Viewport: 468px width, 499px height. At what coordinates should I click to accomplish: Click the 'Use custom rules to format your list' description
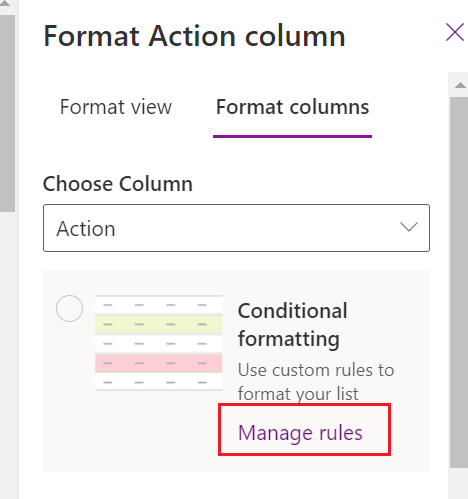point(316,382)
